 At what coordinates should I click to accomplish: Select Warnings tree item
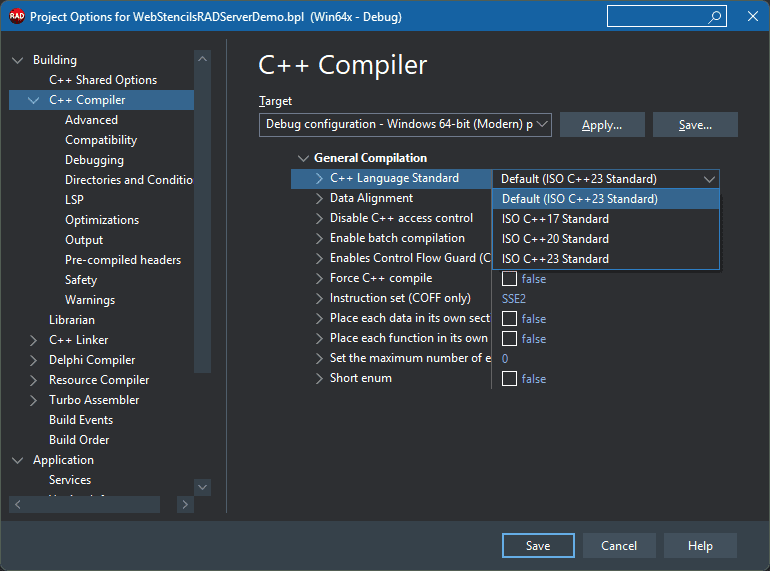(x=90, y=300)
